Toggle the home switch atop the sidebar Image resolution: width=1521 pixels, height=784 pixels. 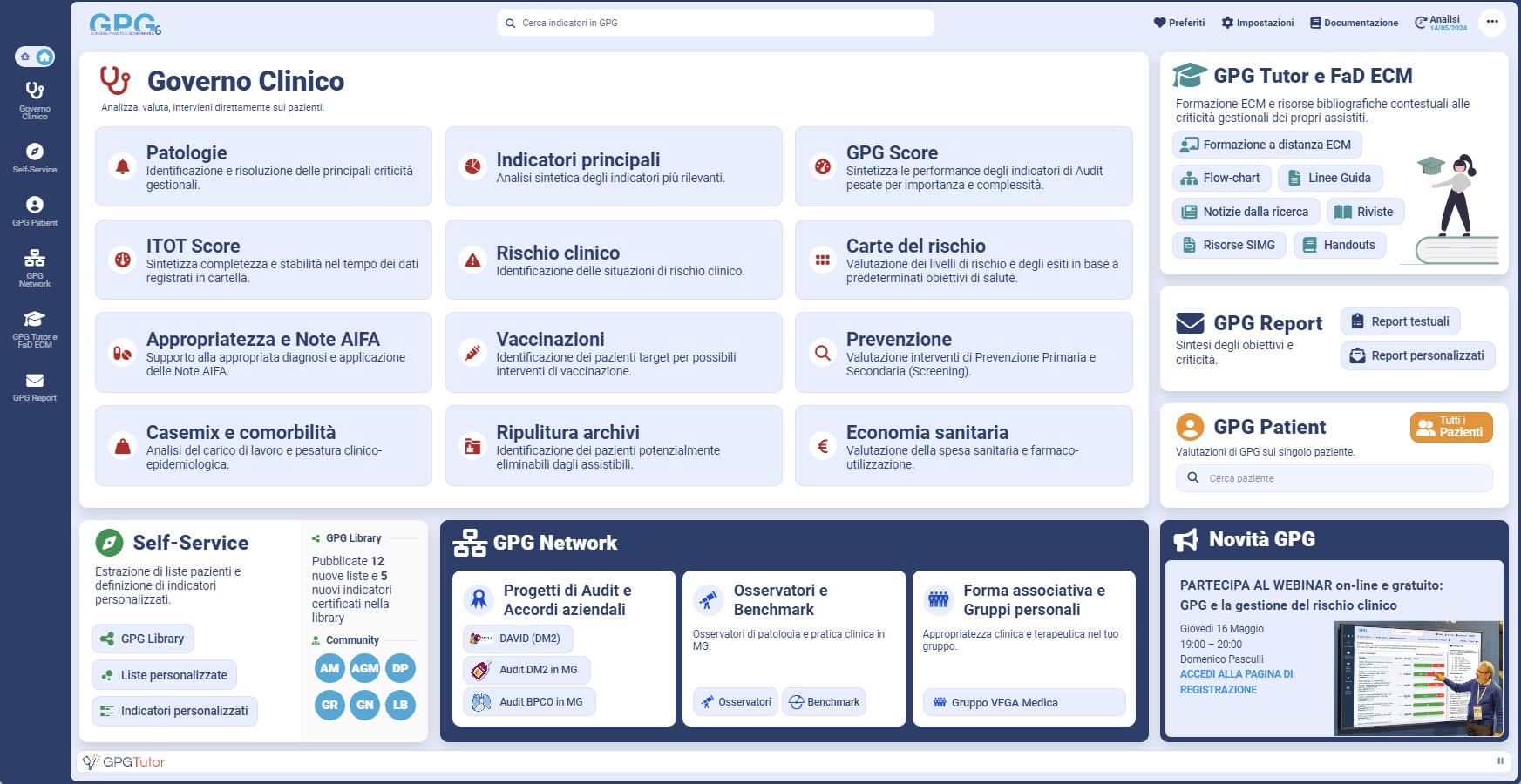point(35,57)
